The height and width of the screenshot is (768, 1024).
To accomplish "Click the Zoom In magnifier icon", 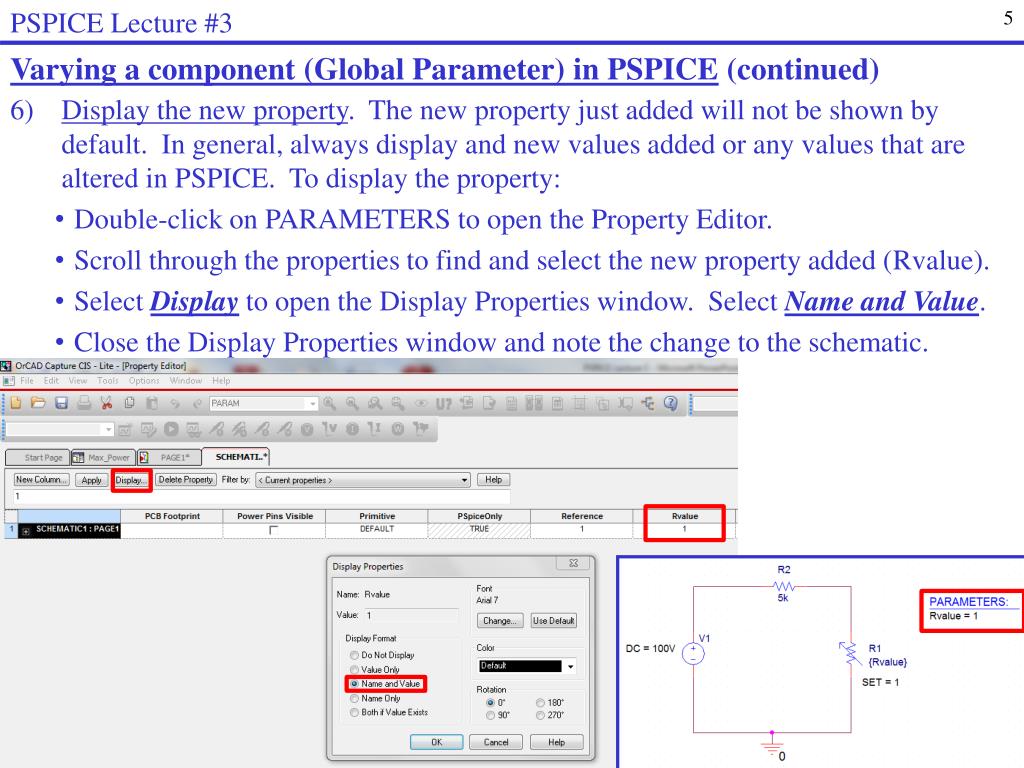I will click(329, 404).
